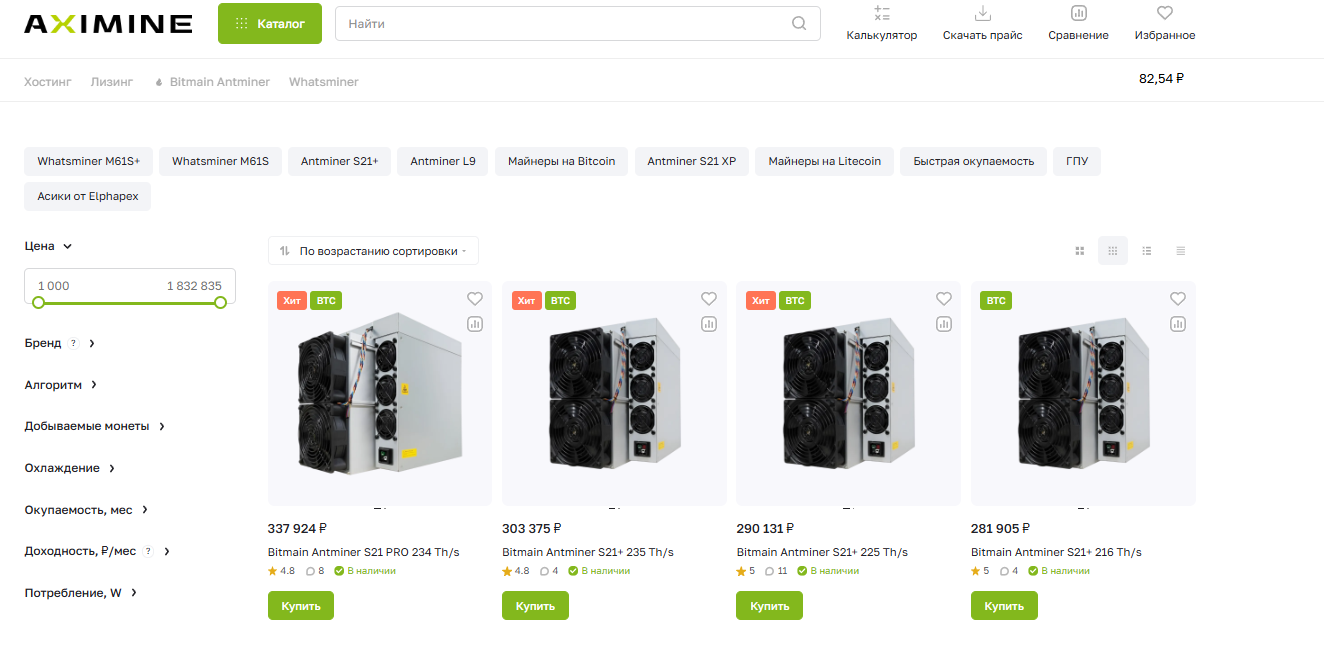Select the Whatsminer M61S+ tag
The image size is (1324, 650).
click(x=89, y=161)
